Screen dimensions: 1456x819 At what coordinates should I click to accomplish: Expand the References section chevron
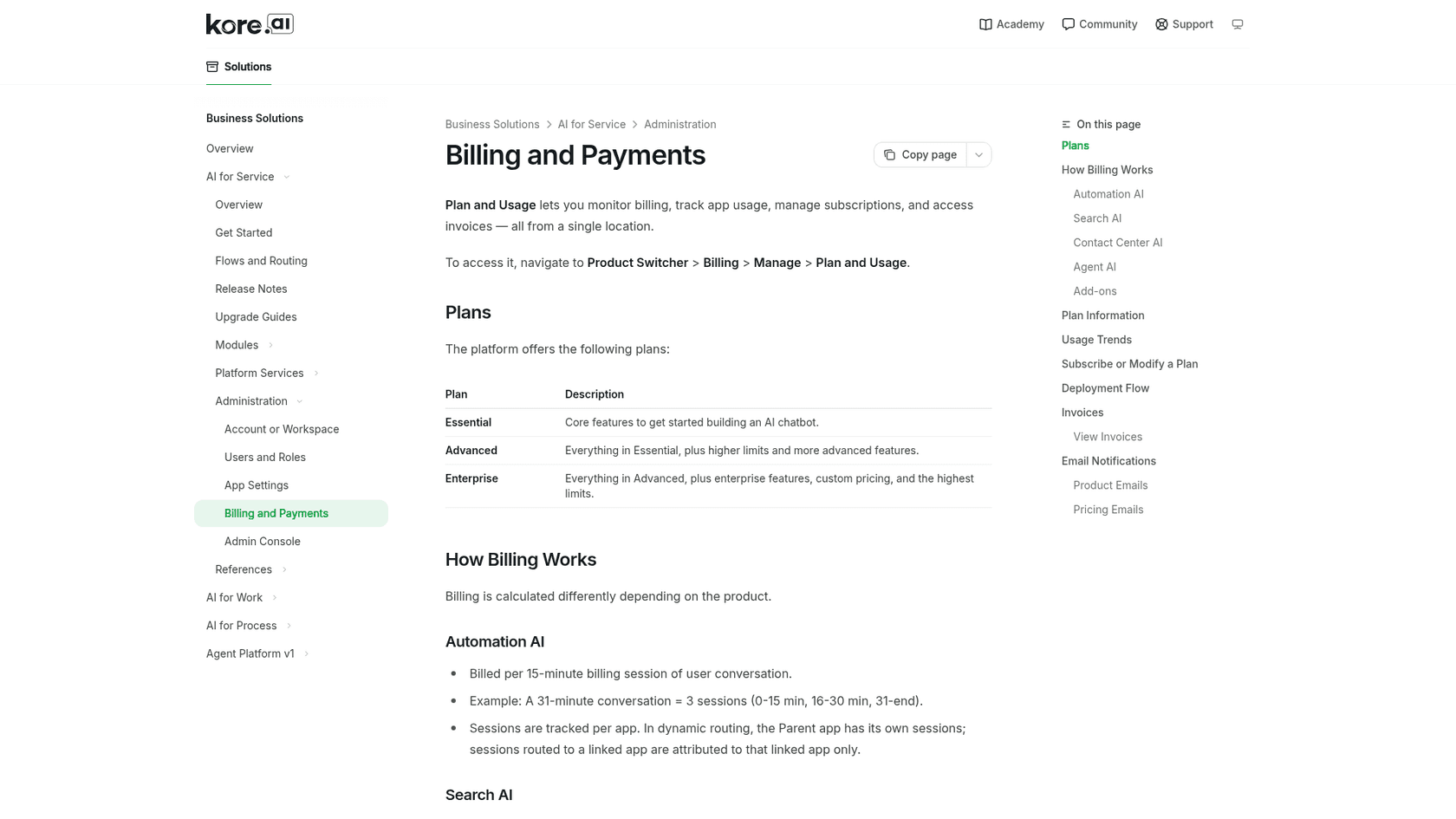(284, 569)
